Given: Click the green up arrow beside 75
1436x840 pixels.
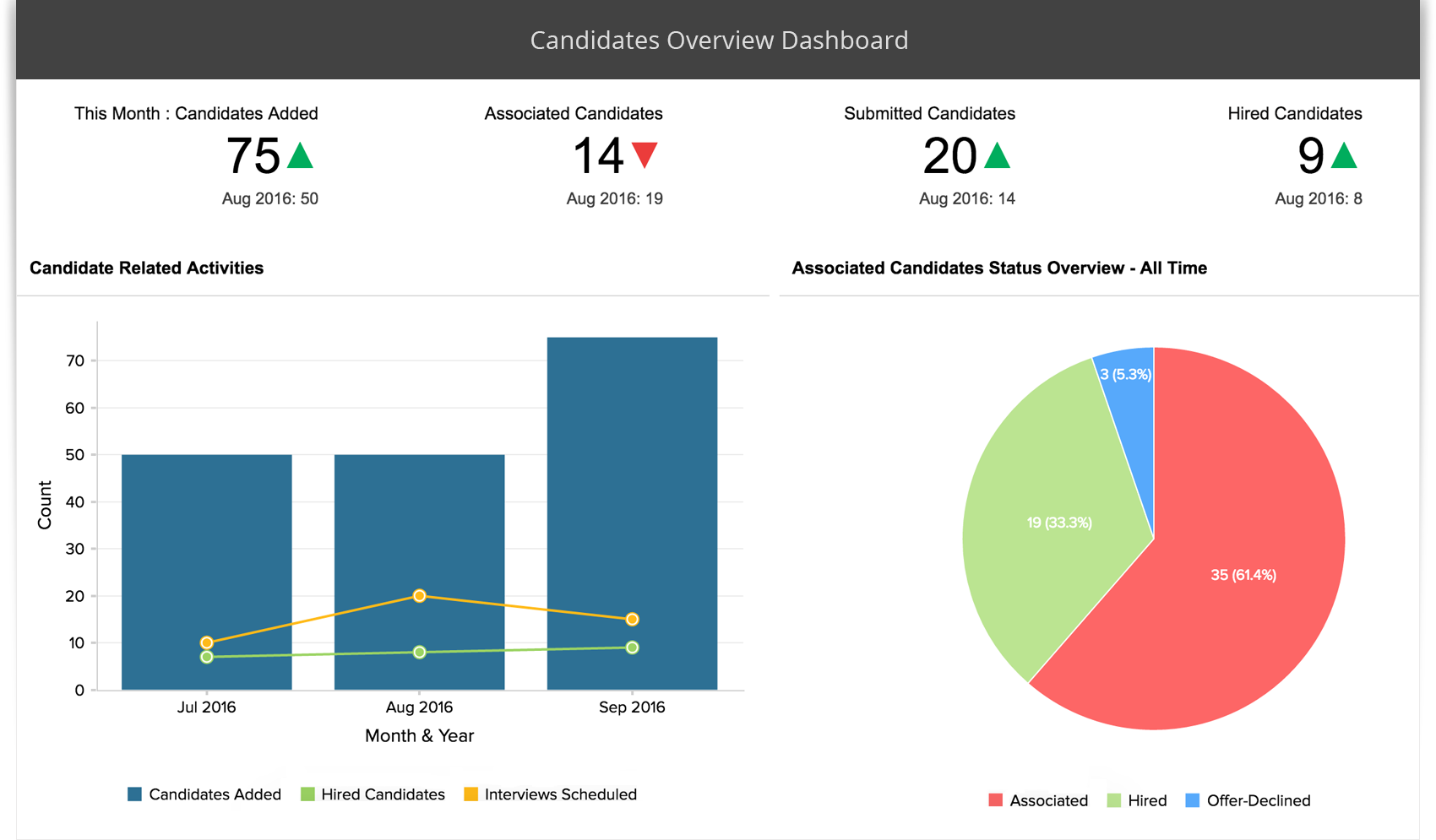Looking at the screenshot, I should coord(300,155).
